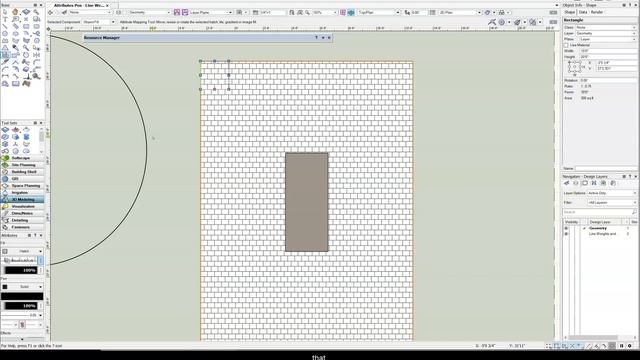Screen dimensions: 640x360
Task: Select the Pan hand tool in Basic palette
Action: coord(16,12)
